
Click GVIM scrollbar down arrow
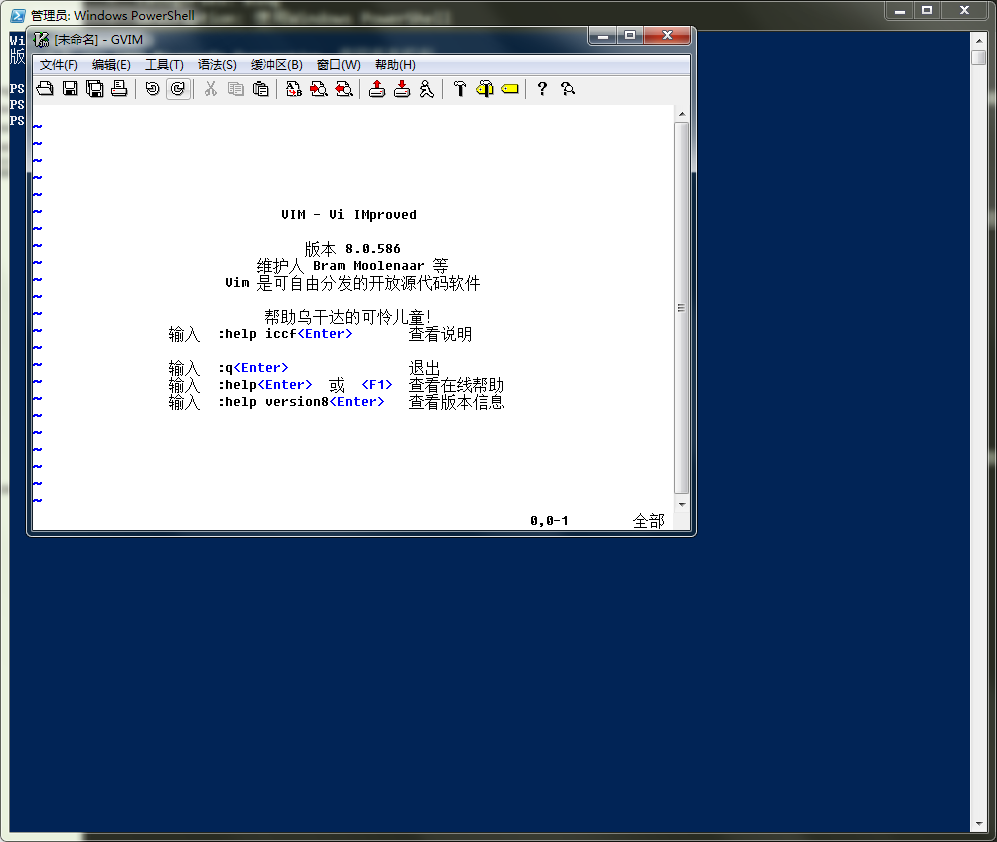682,505
